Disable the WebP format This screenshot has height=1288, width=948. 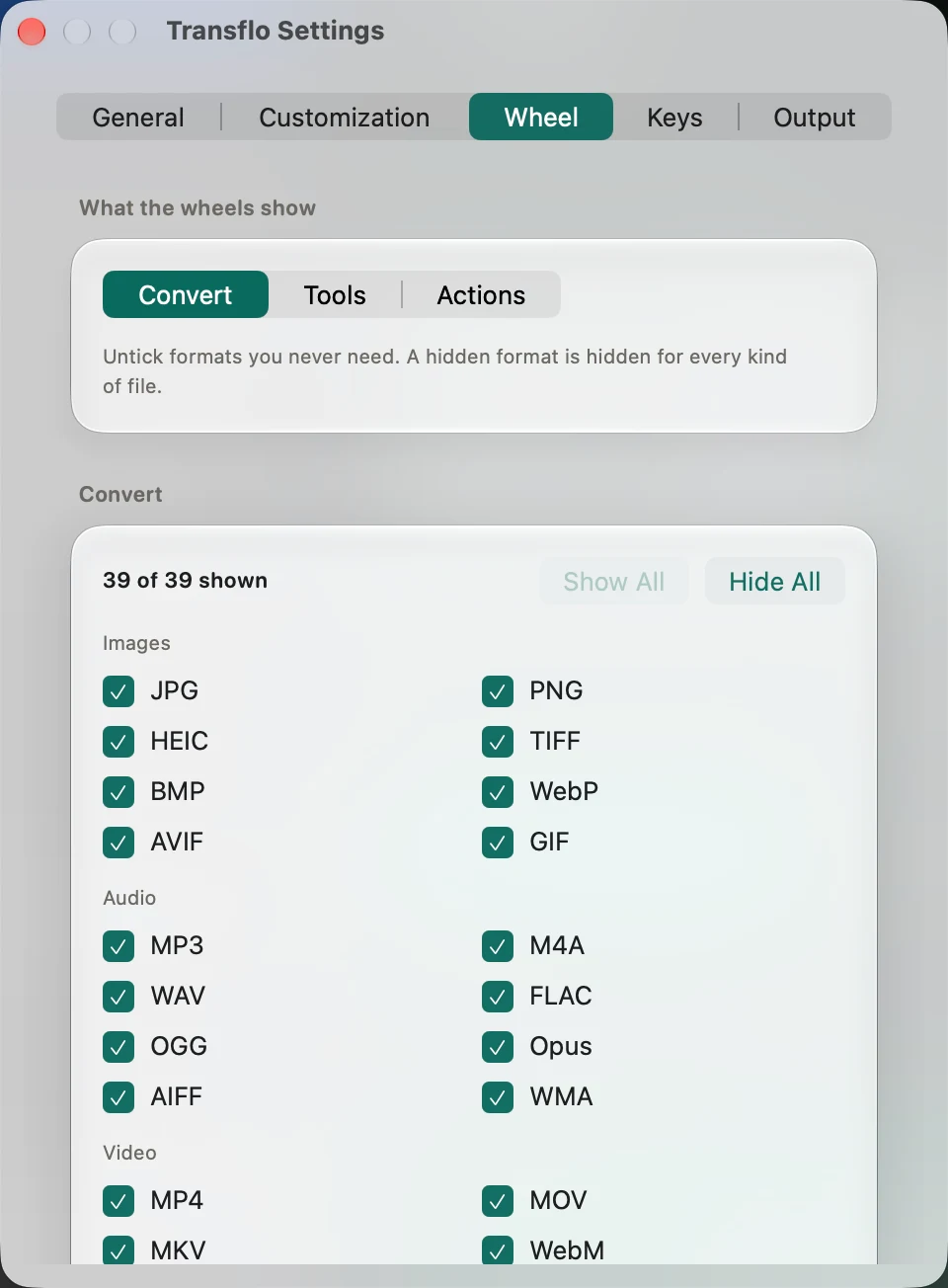click(x=498, y=792)
